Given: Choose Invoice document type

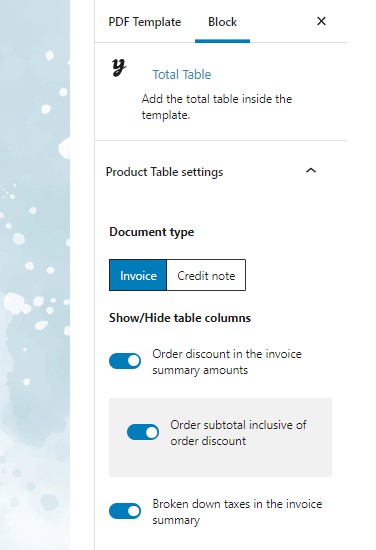Looking at the screenshot, I should [138, 275].
